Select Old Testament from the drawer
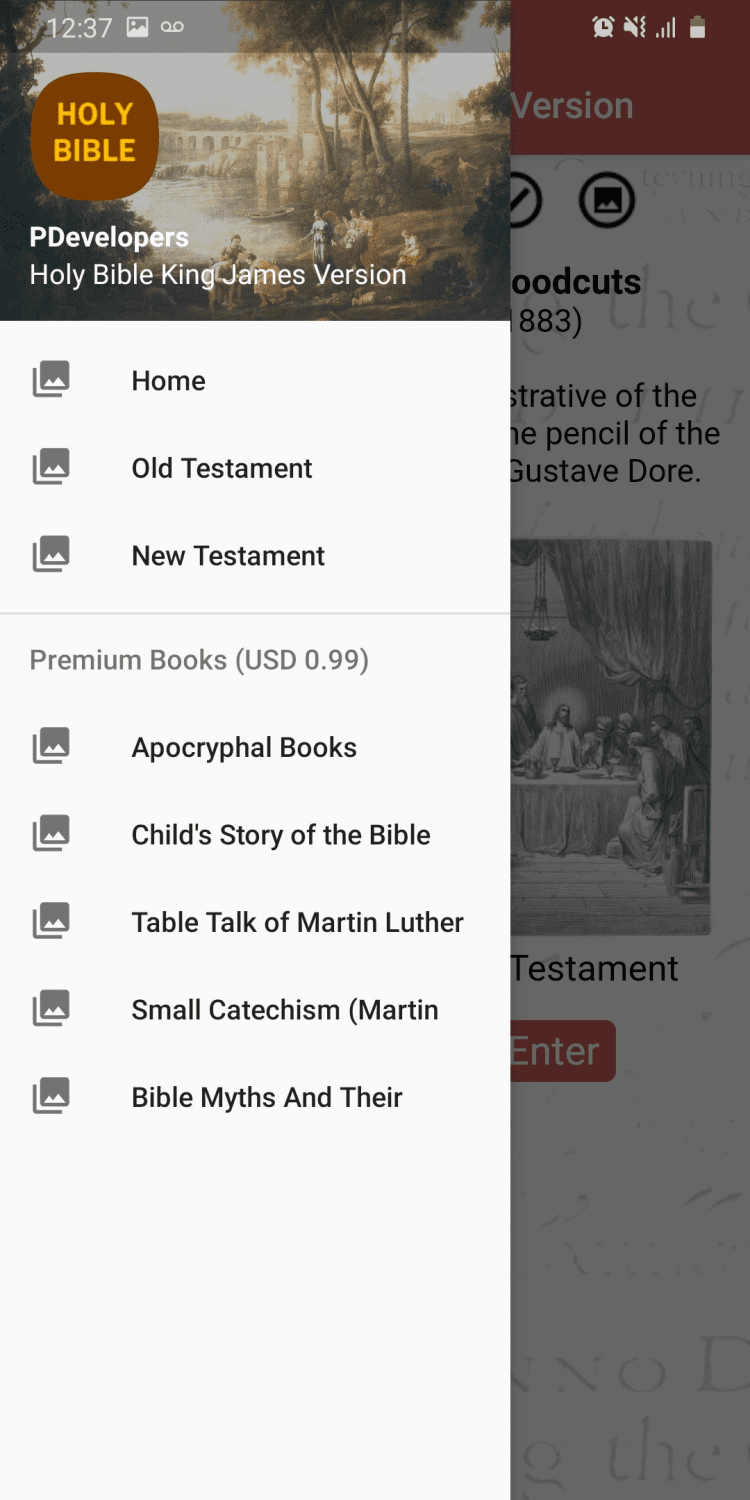 [222, 468]
